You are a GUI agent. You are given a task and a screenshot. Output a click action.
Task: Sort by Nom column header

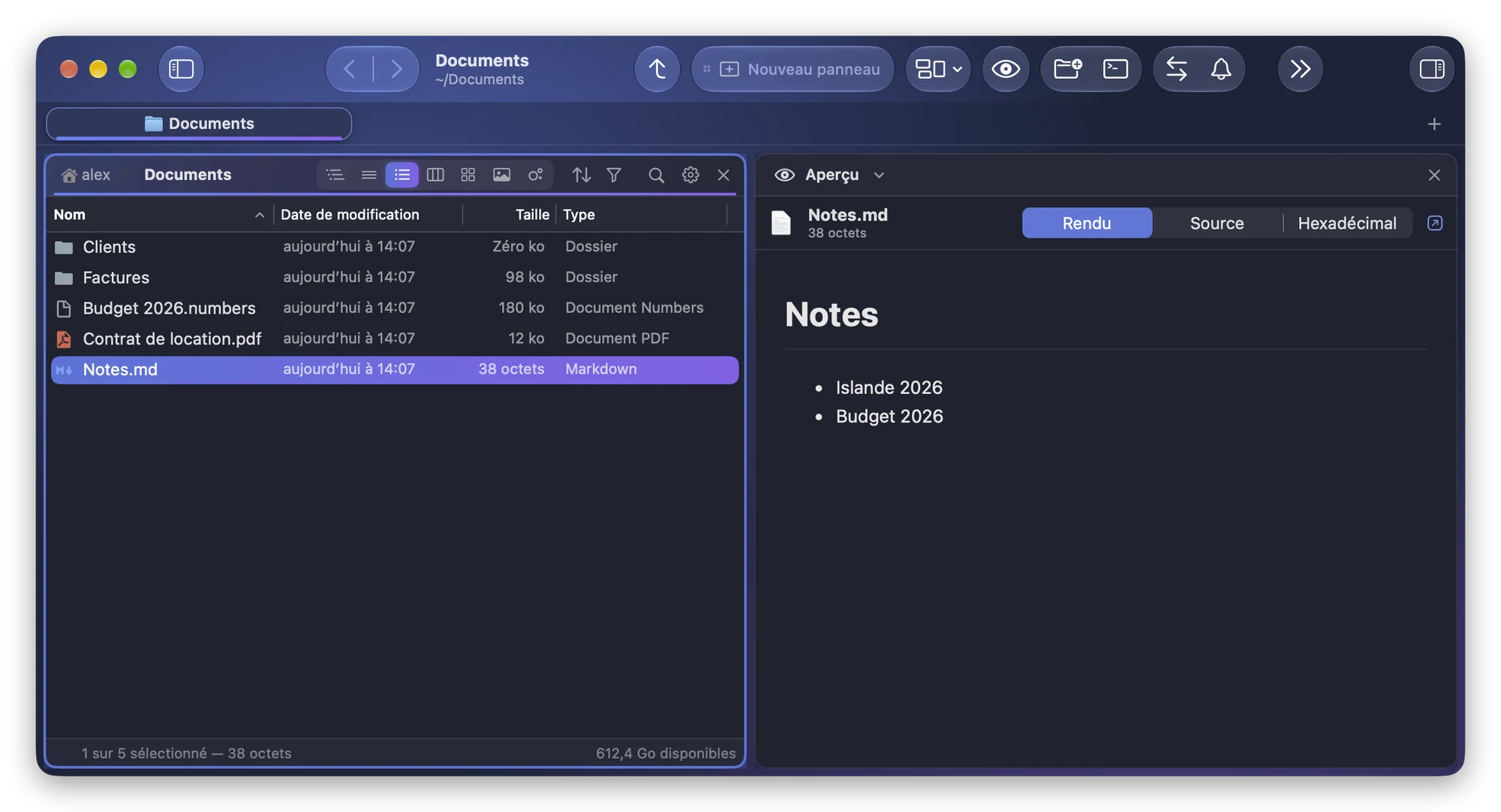coord(159,215)
